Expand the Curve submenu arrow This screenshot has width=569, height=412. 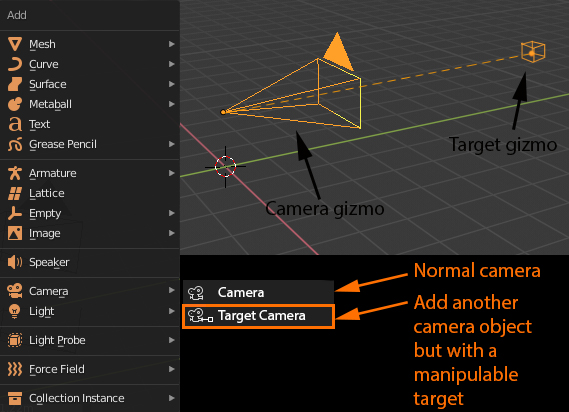[172, 64]
